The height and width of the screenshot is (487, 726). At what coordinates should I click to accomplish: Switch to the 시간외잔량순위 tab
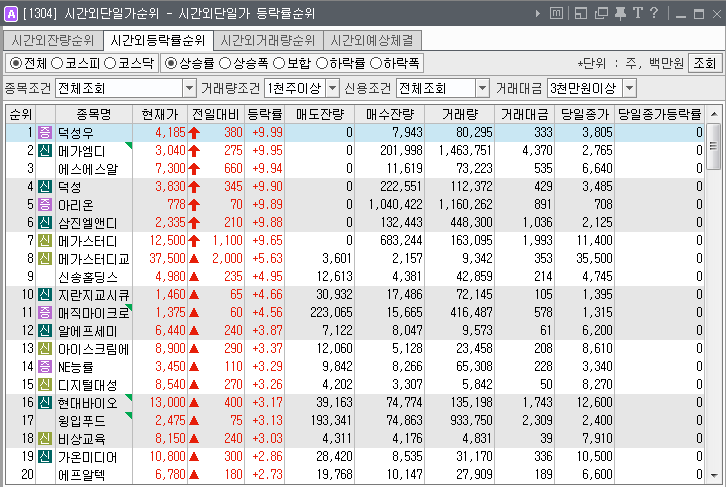pos(53,41)
